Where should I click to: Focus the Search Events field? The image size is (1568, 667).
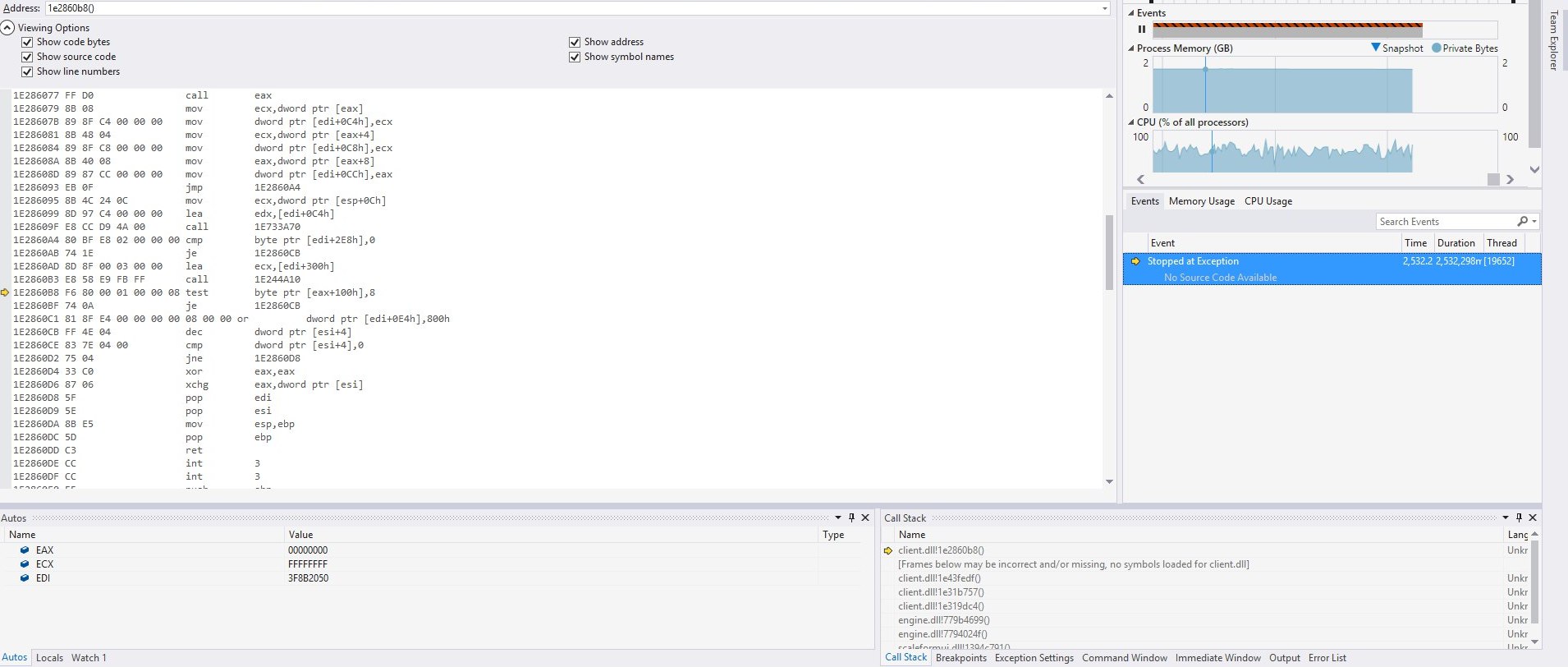tap(1446, 222)
